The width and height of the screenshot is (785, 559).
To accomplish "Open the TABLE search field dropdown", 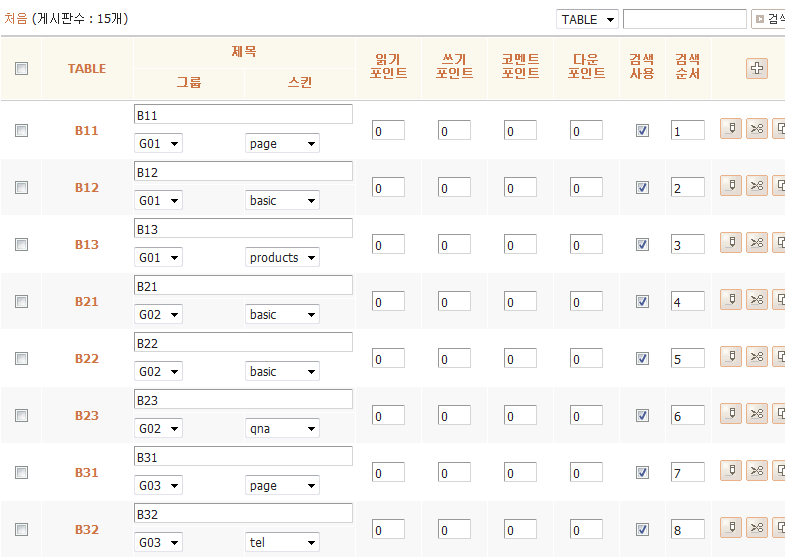I will coord(587,19).
